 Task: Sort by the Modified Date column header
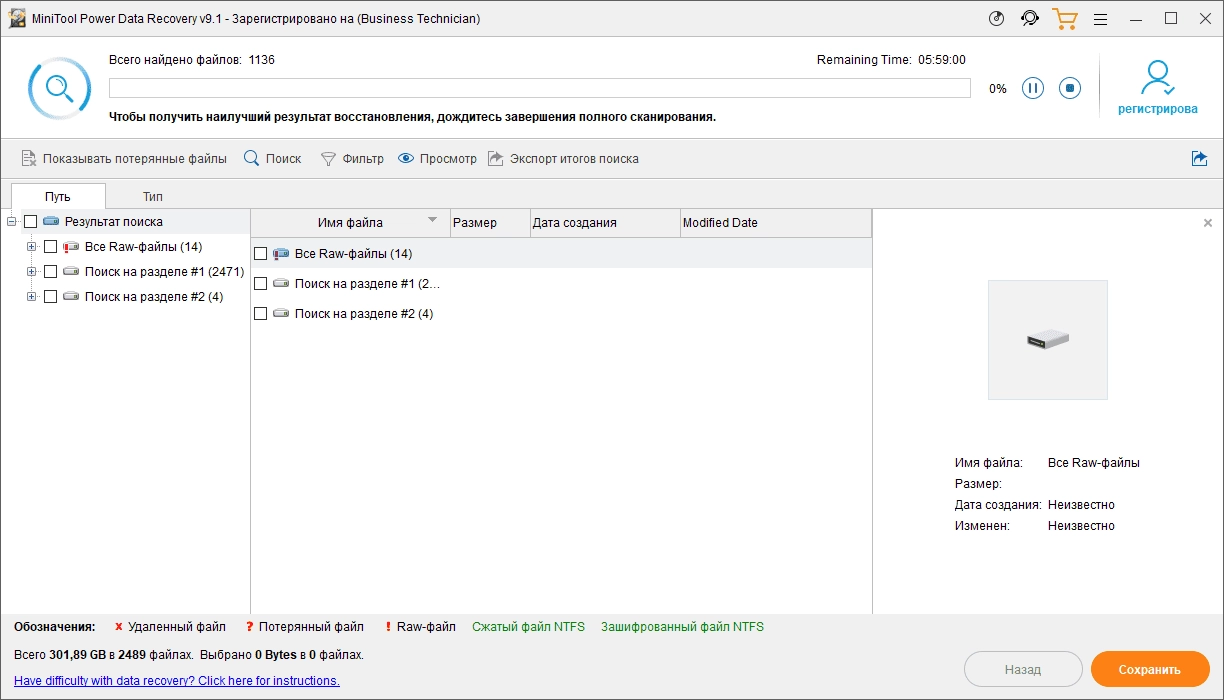[x=776, y=223]
